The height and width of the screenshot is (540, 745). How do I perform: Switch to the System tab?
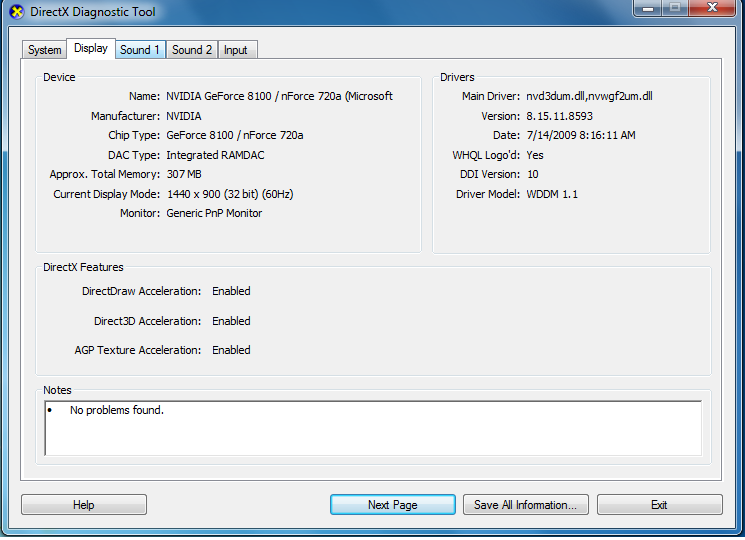pos(45,50)
